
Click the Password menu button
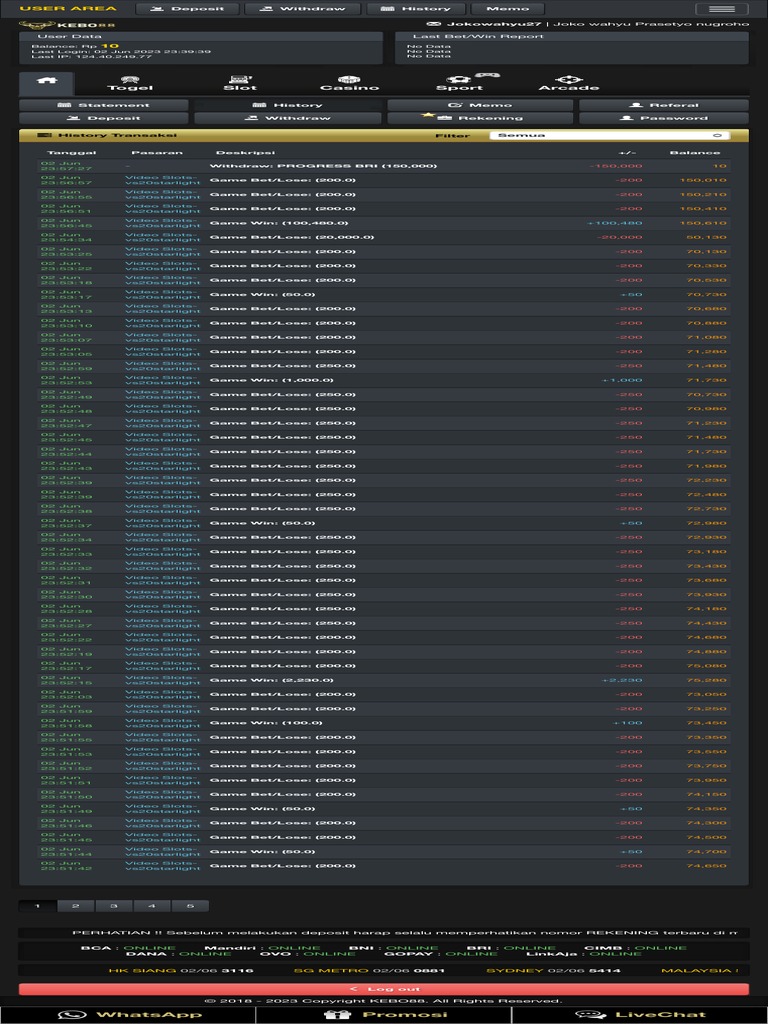(x=663, y=118)
